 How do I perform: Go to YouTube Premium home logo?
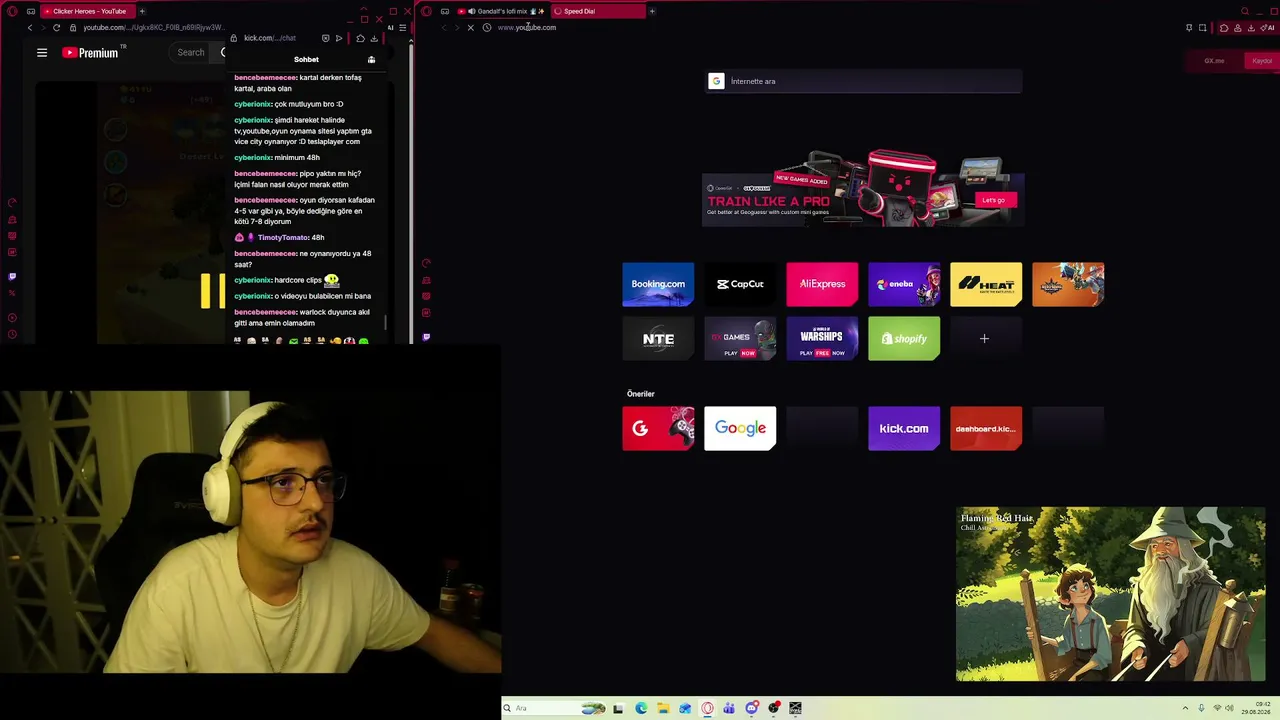(90, 53)
